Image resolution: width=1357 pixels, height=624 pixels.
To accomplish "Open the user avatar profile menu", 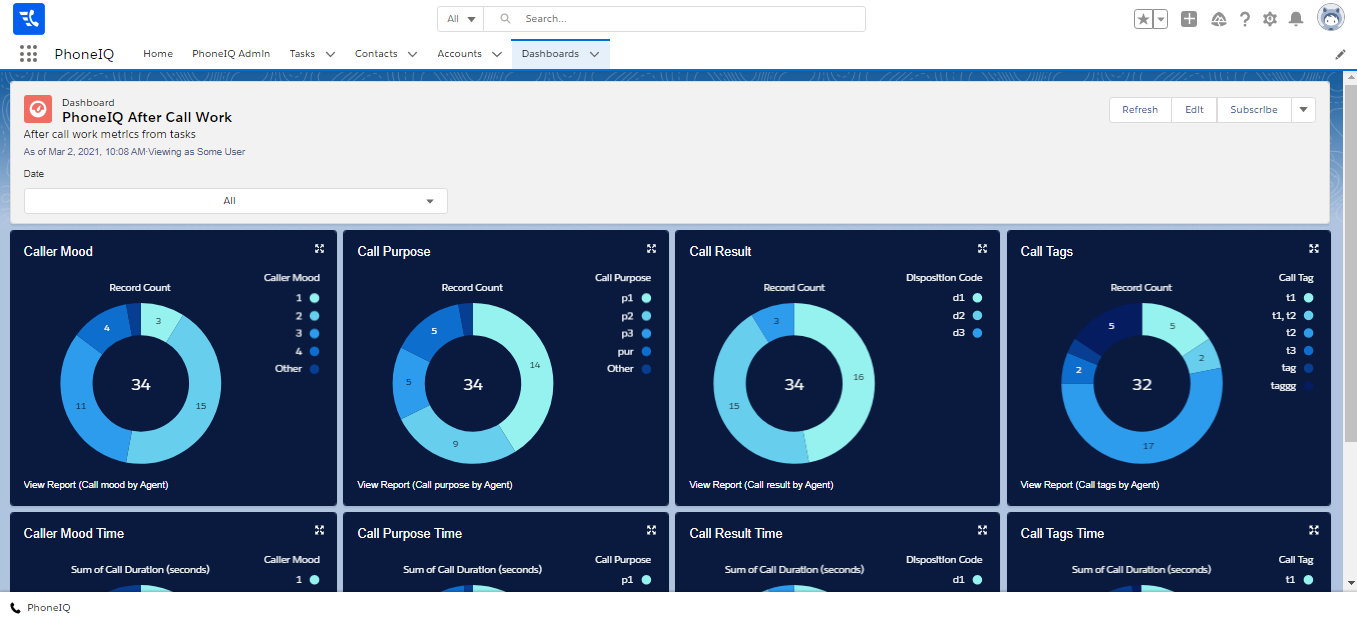I will click(x=1331, y=18).
